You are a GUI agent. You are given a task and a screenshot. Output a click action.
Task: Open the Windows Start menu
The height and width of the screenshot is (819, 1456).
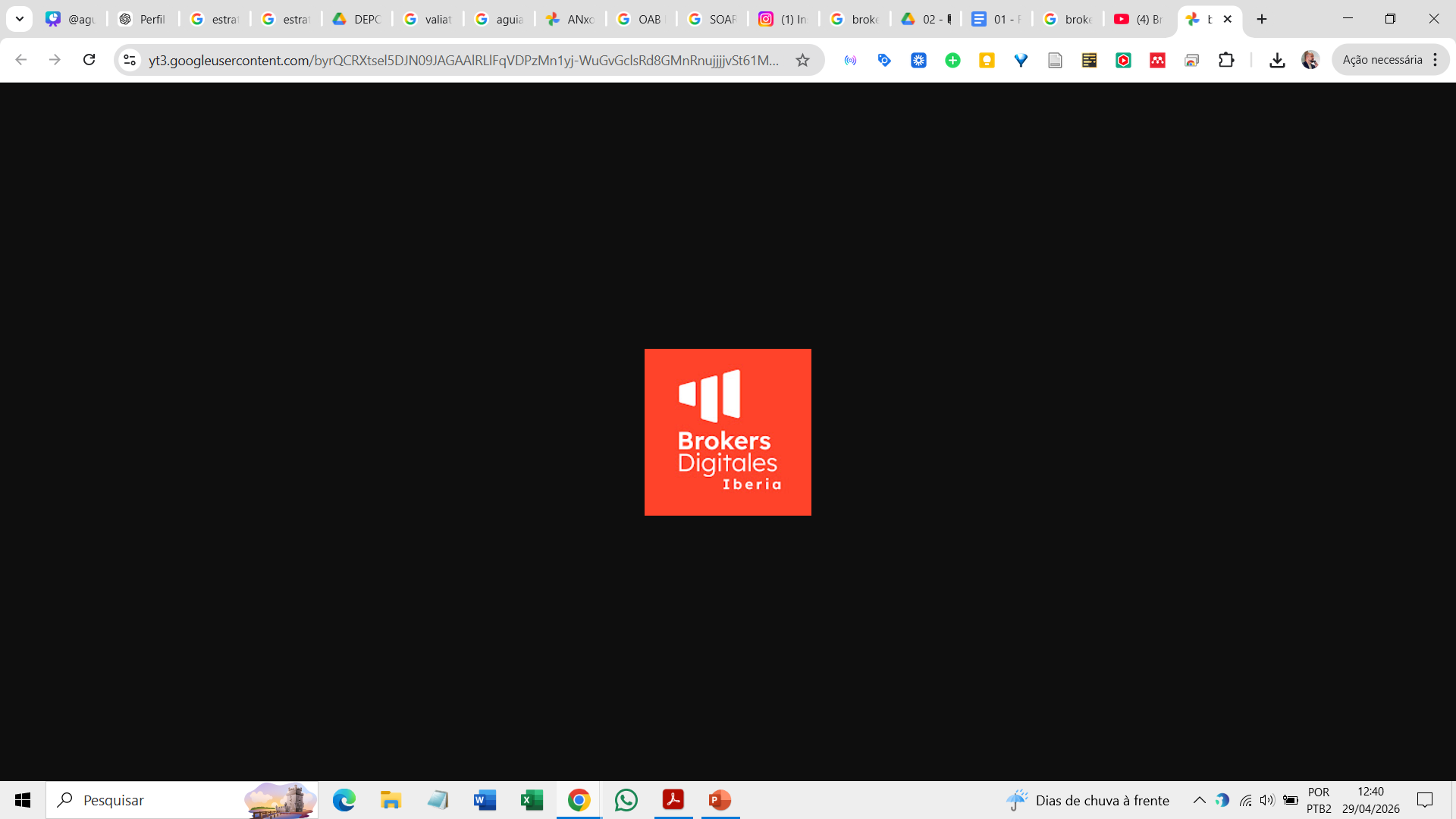click(x=23, y=800)
